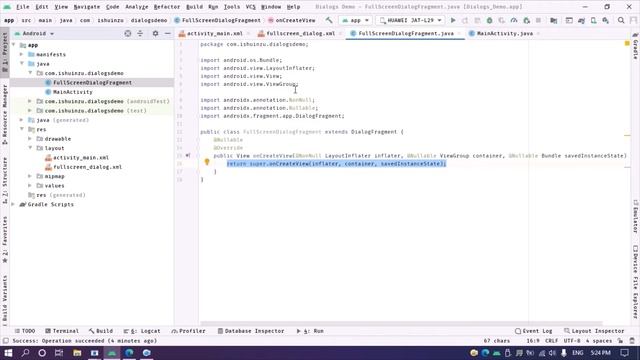Open the TODO tool window
The width and height of the screenshot is (640, 360).
[x=25, y=331]
